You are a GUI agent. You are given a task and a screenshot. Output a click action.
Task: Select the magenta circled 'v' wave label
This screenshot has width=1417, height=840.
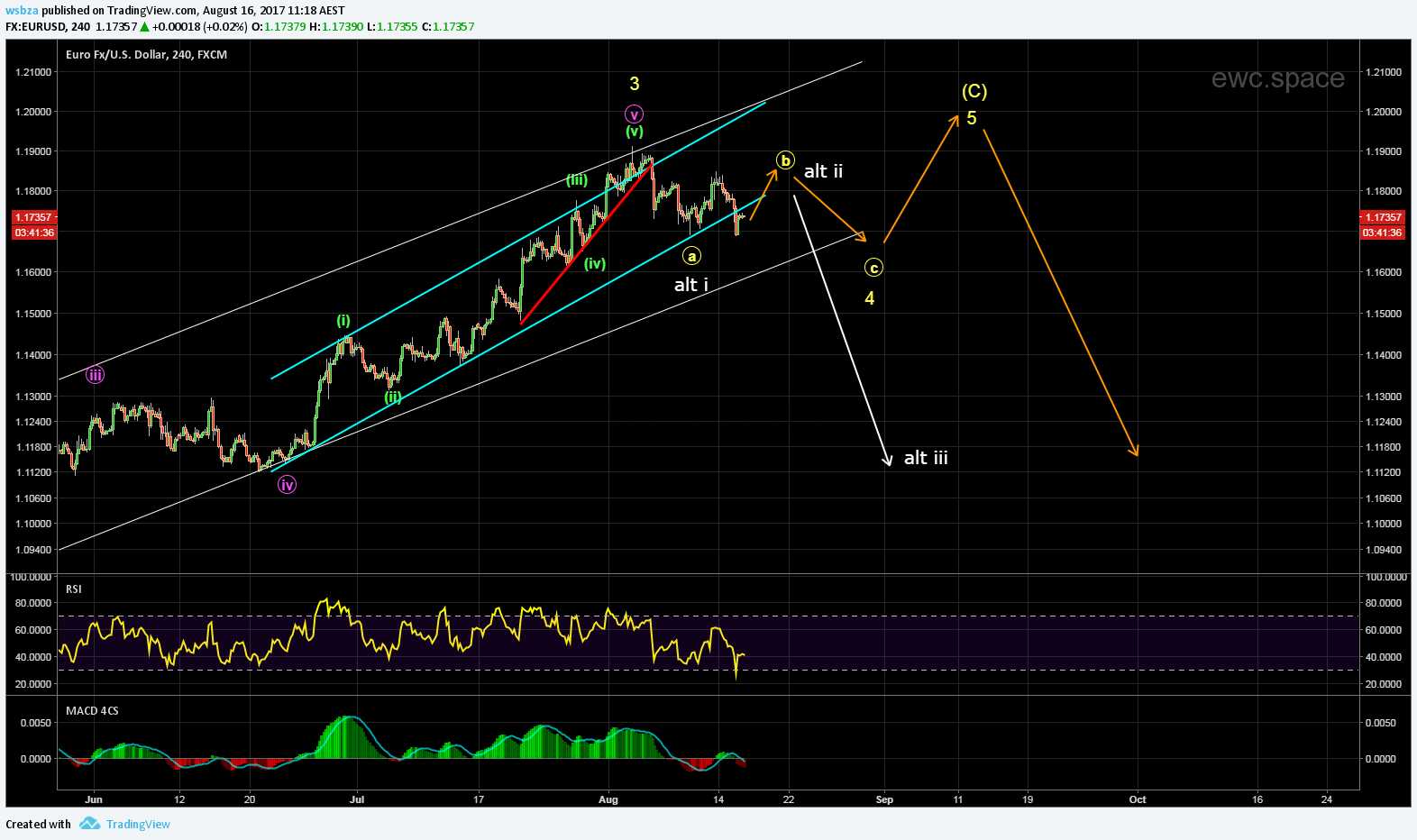pos(634,114)
